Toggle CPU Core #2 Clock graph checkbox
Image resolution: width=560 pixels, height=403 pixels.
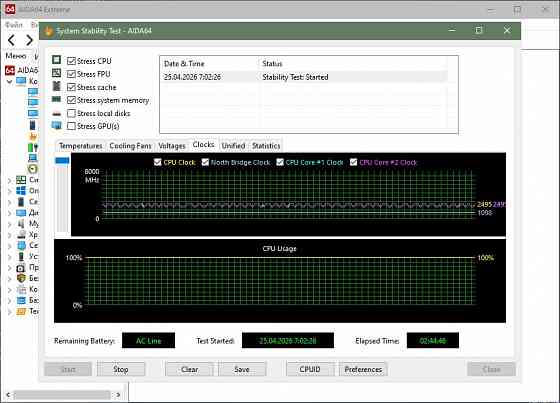(x=354, y=162)
